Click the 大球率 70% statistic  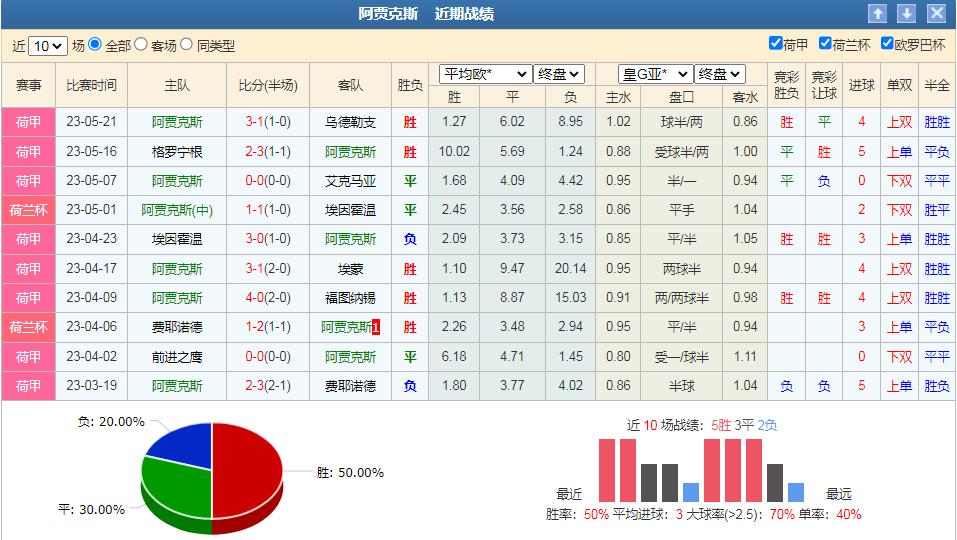pos(740,514)
